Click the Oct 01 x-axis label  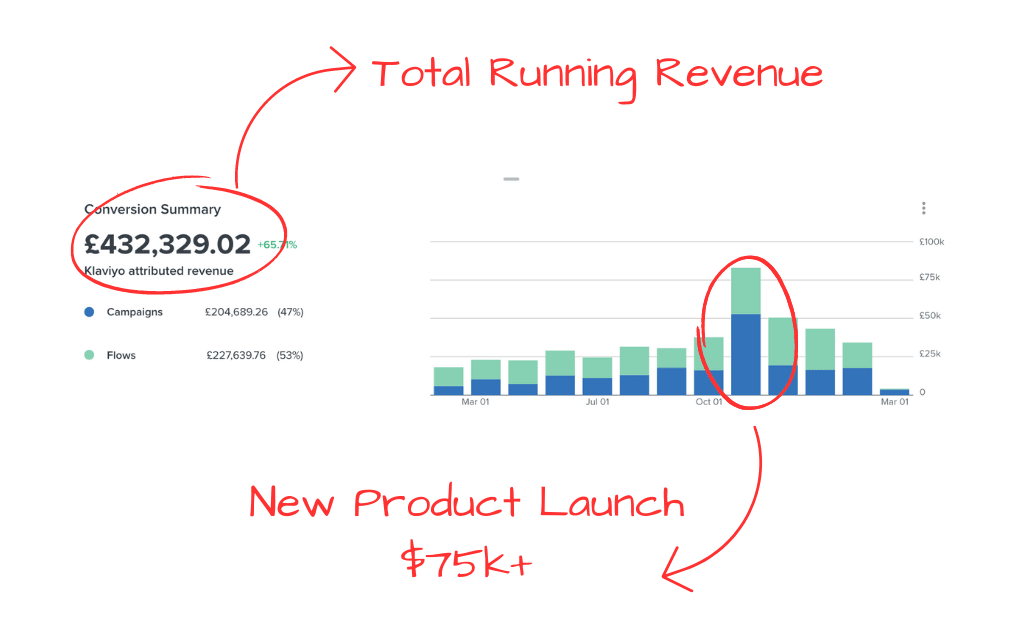tap(709, 402)
